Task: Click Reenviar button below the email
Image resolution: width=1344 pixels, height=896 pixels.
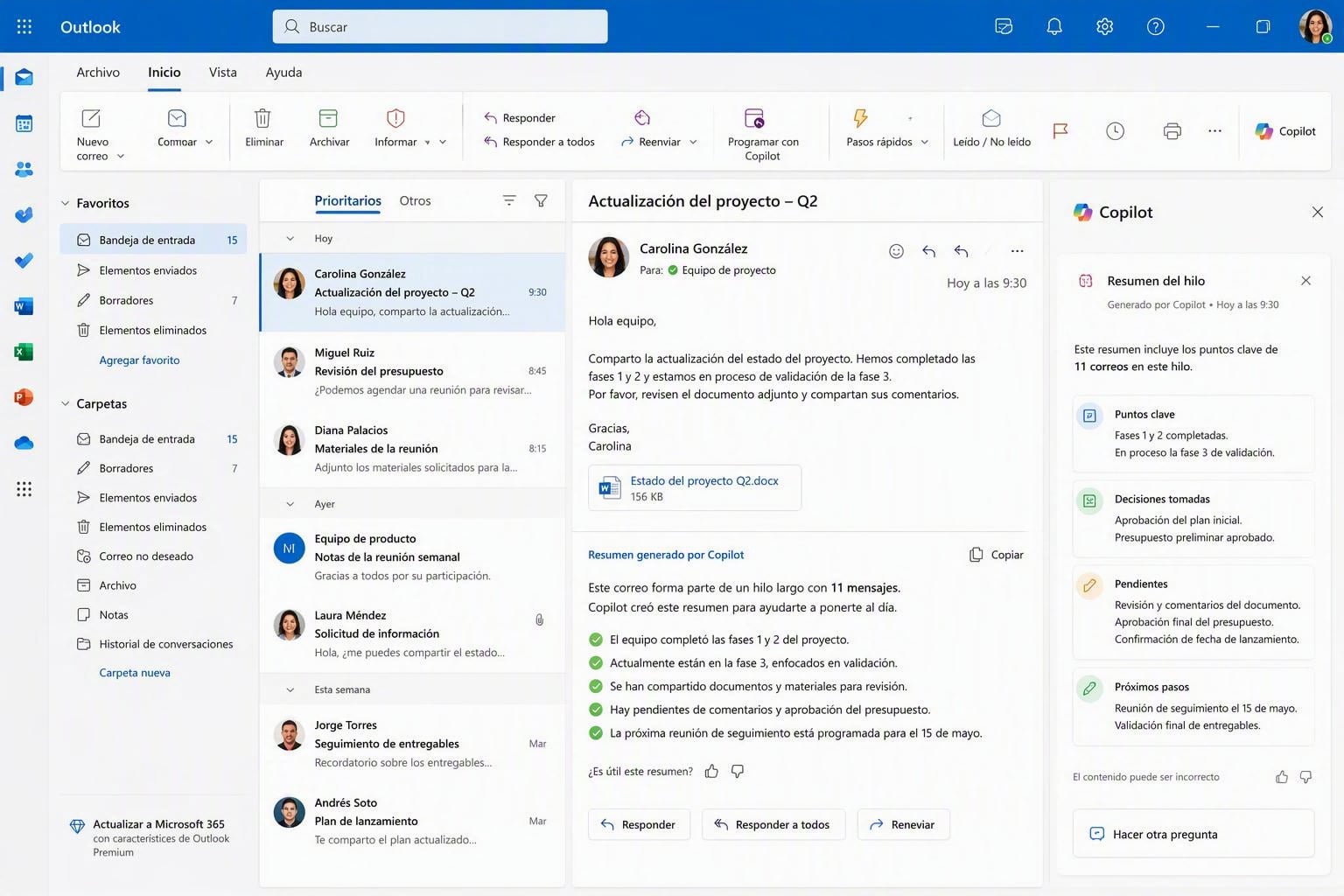Action: click(903, 824)
